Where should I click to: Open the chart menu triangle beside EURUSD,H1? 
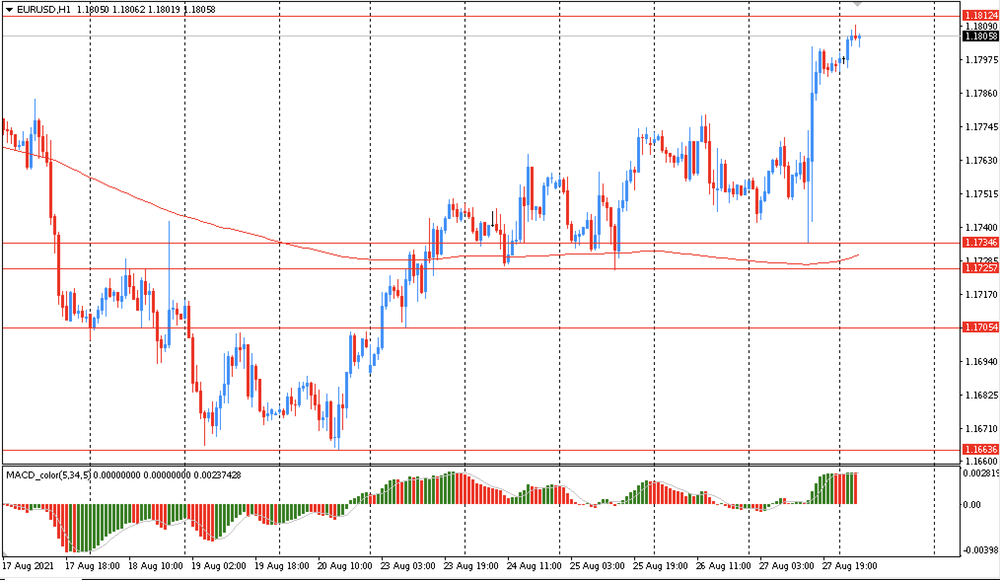tap(9, 10)
